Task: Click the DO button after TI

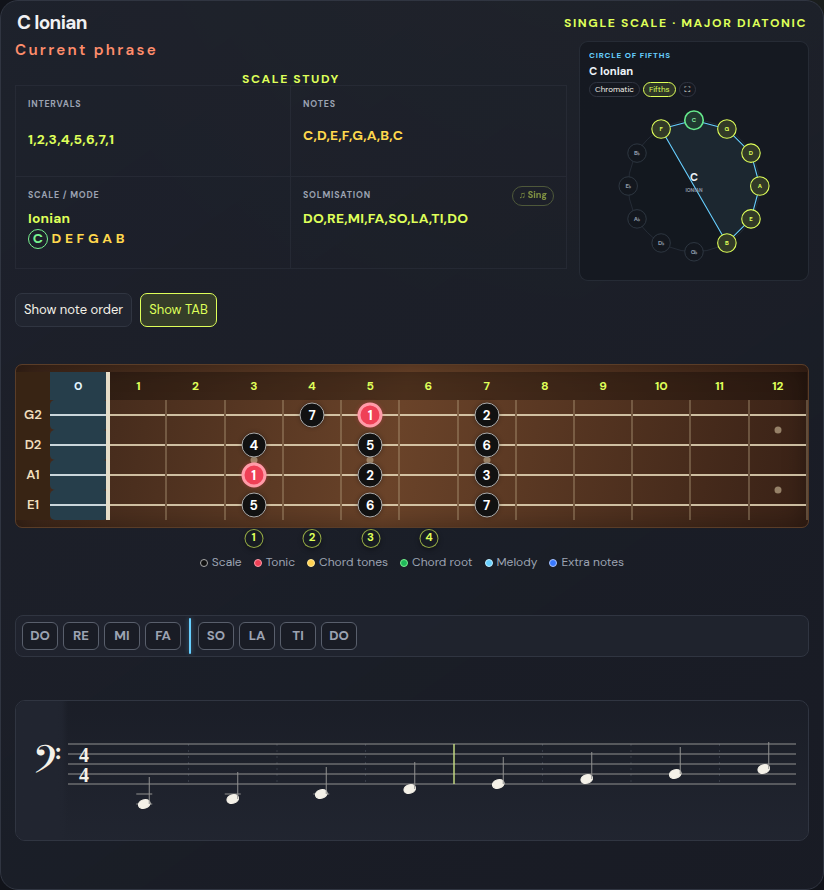Action: coord(339,636)
